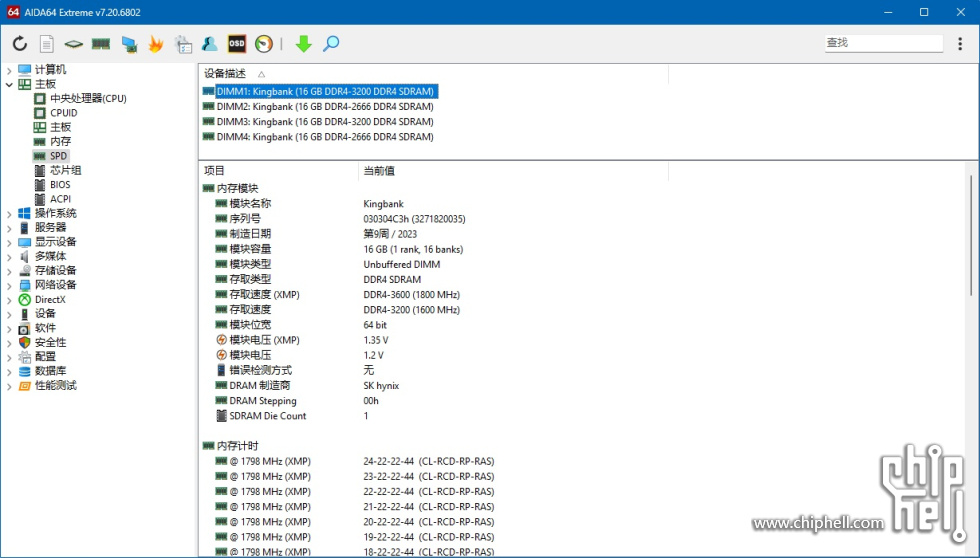980x558 pixels.
Task: Click the 内存计时 section header
Action: click(x=231, y=446)
